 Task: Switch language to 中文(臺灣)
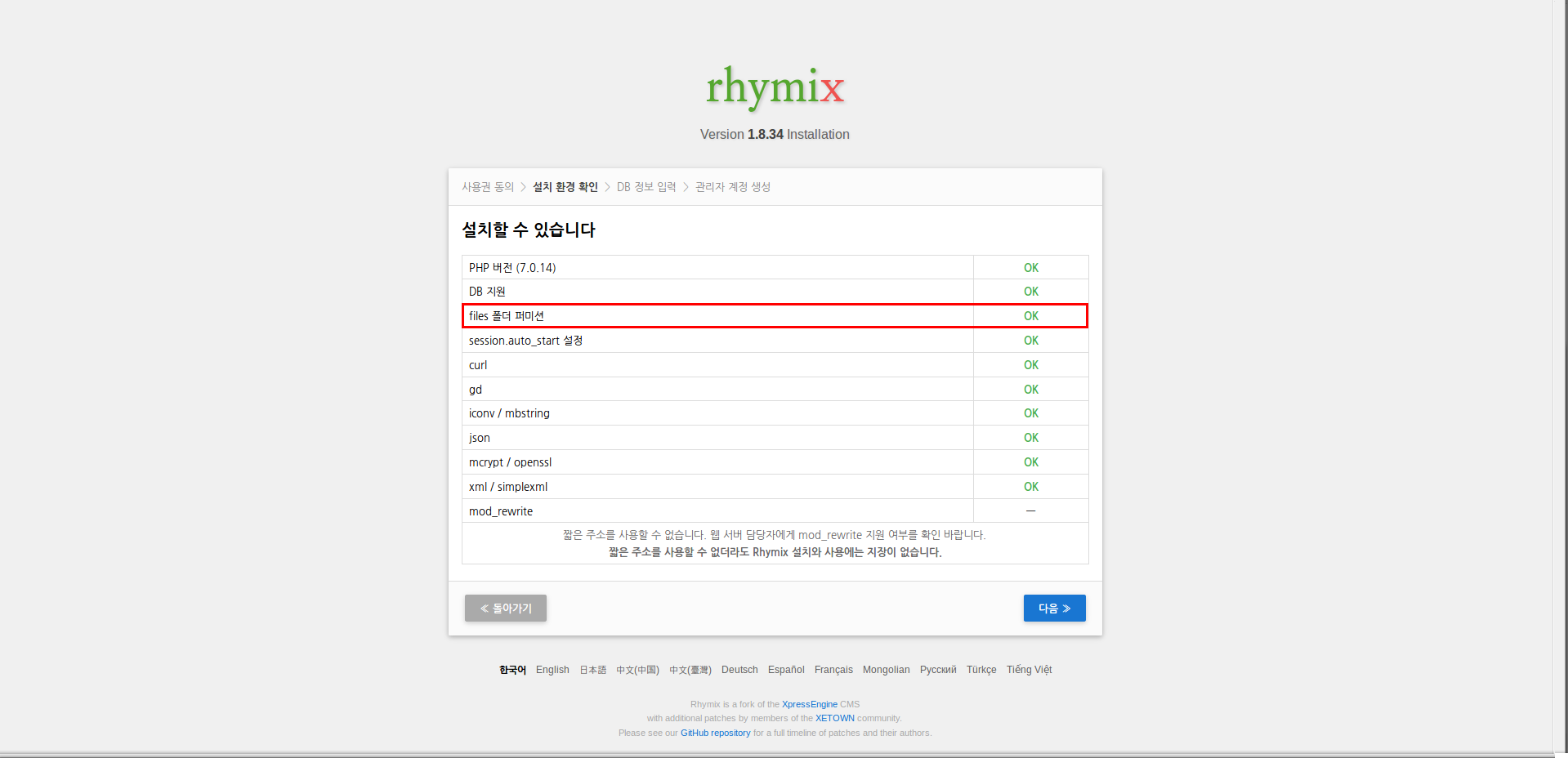click(690, 670)
